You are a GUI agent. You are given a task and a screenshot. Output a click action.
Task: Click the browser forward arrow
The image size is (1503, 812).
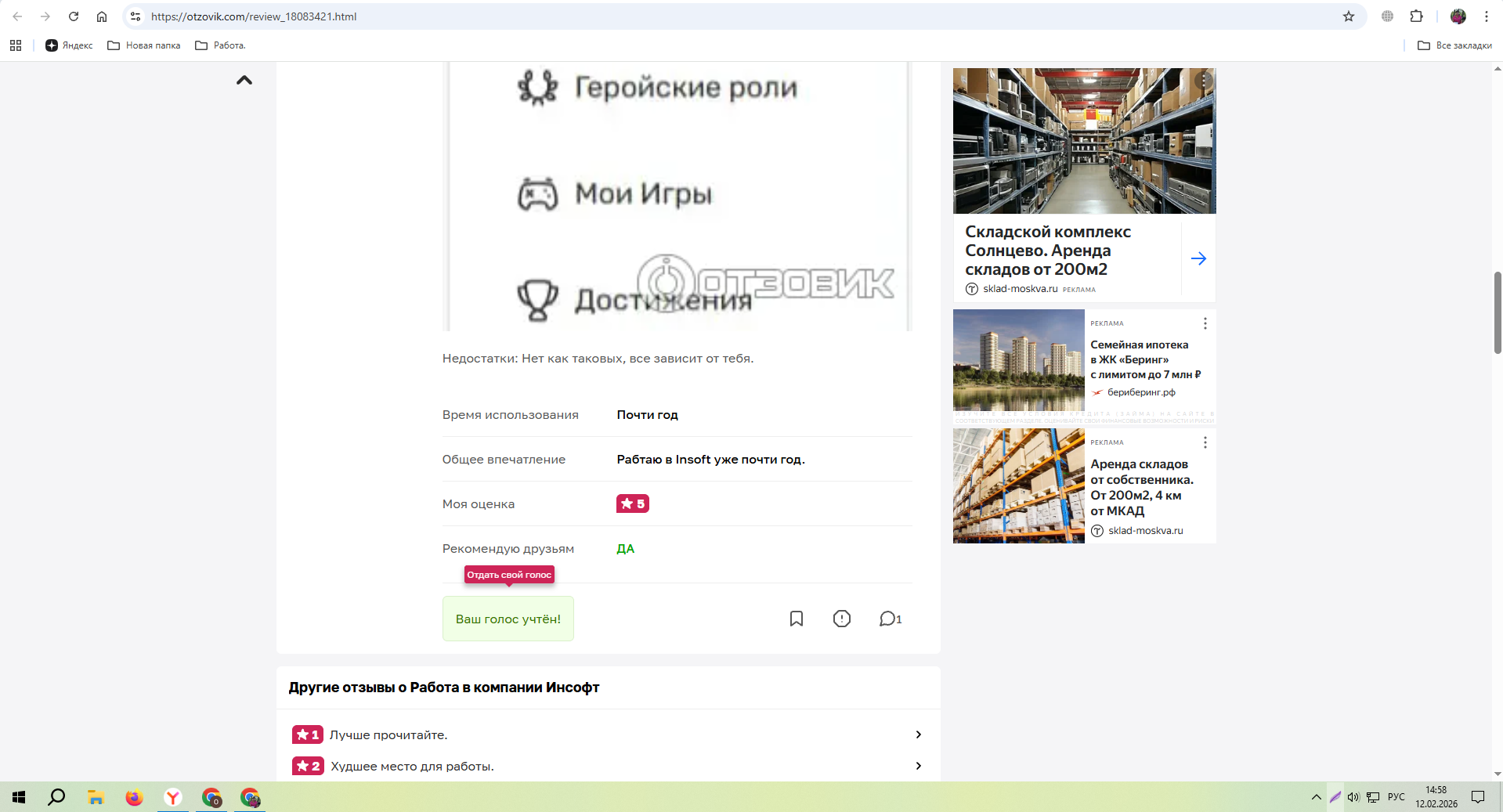tap(45, 16)
